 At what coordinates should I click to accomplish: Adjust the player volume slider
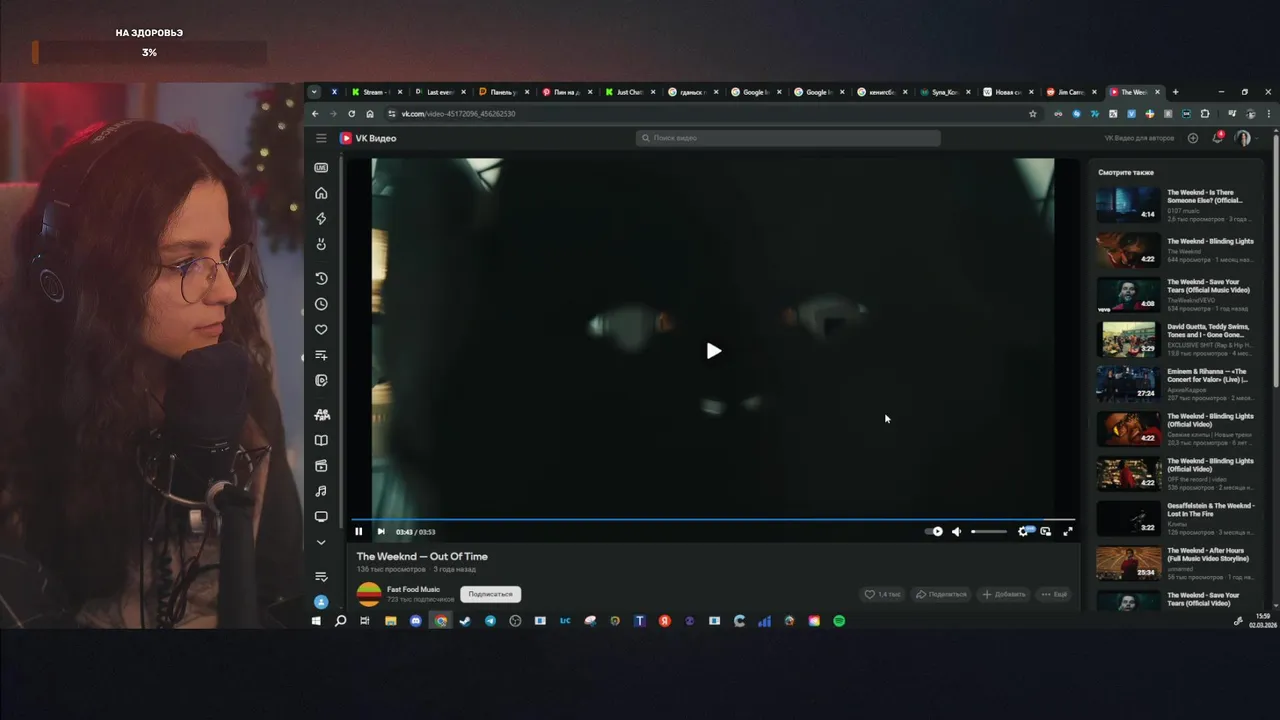point(989,532)
